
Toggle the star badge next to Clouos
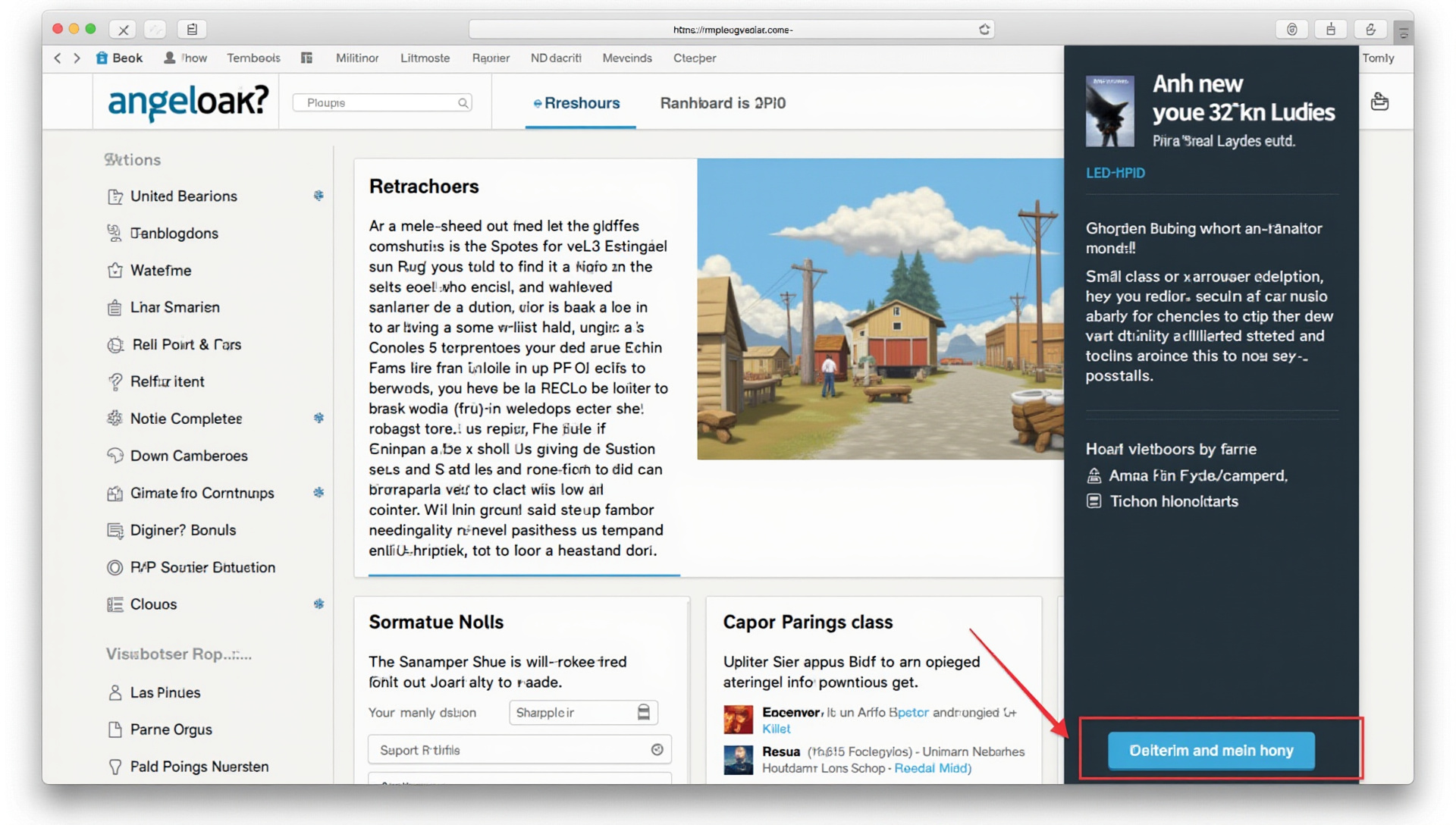click(x=318, y=604)
